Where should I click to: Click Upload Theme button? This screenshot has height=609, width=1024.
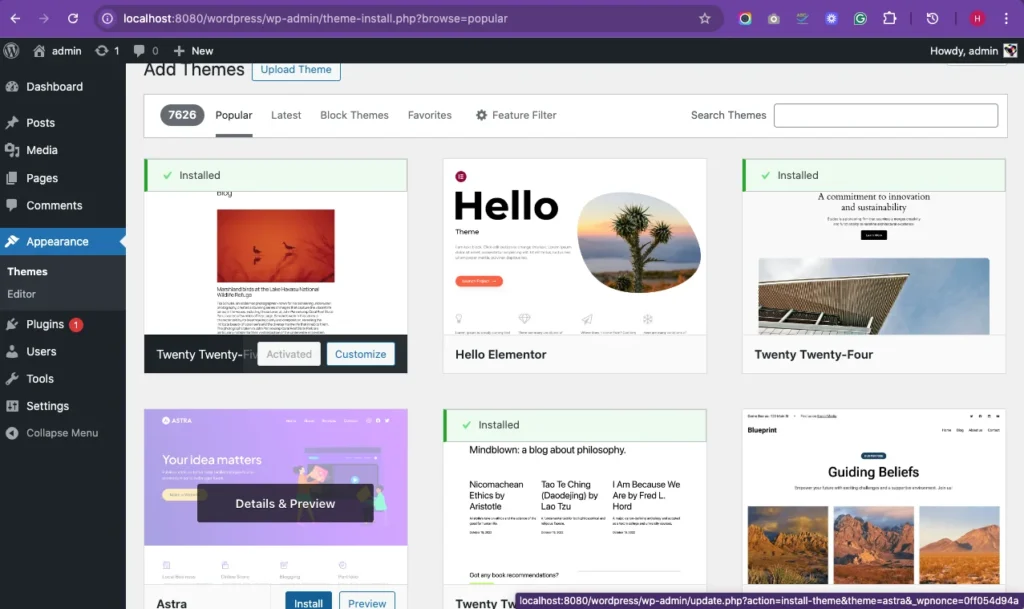296,69
